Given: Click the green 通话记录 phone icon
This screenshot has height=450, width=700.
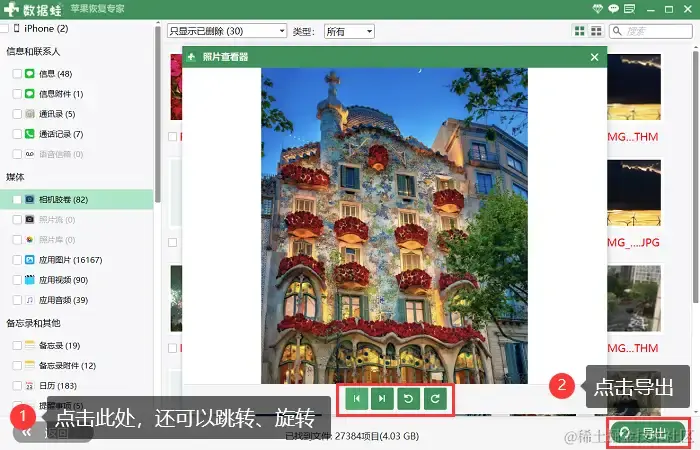Looking at the screenshot, I should [29, 134].
